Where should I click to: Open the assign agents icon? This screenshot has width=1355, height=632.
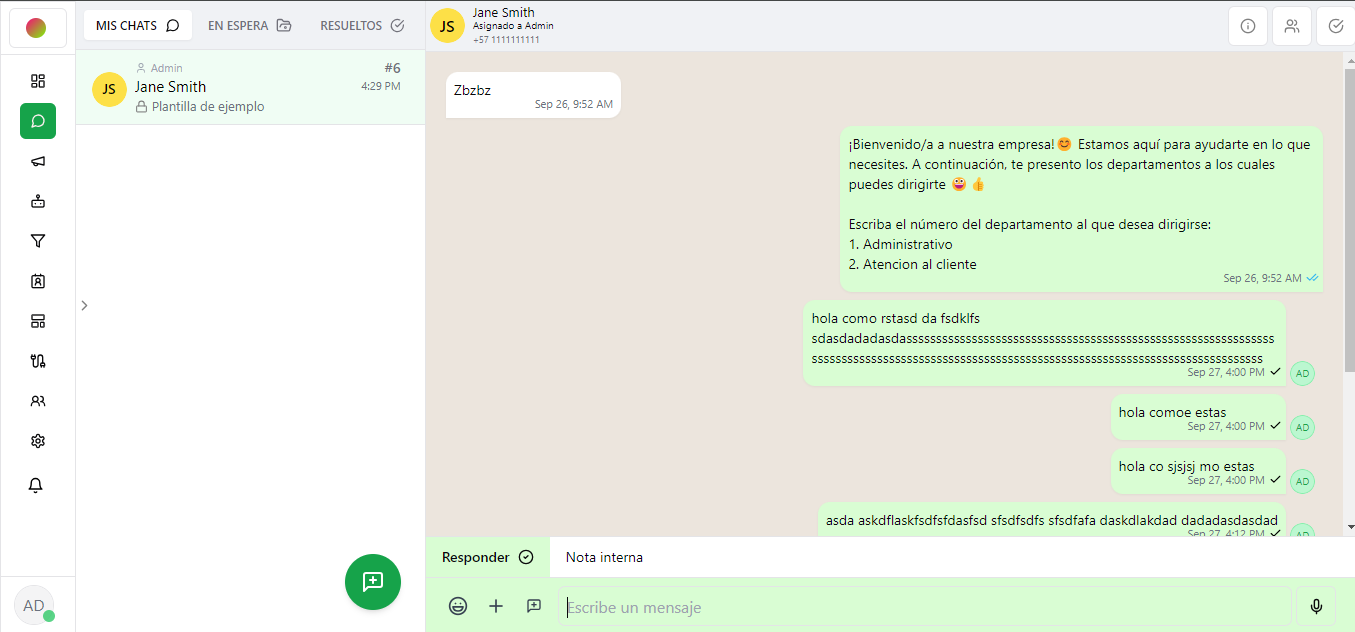click(1292, 27)
